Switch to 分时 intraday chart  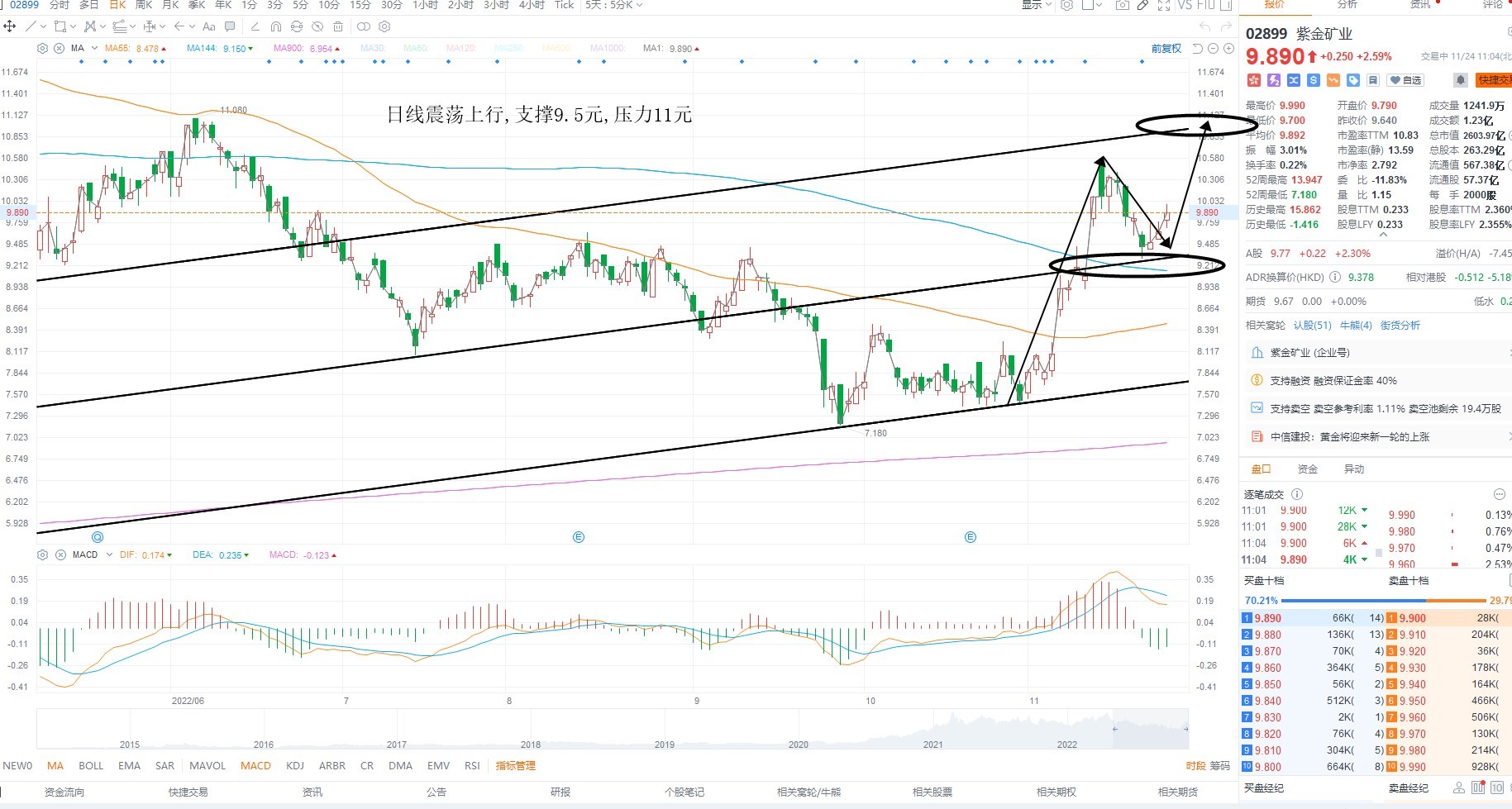click(x=60, y=5)
